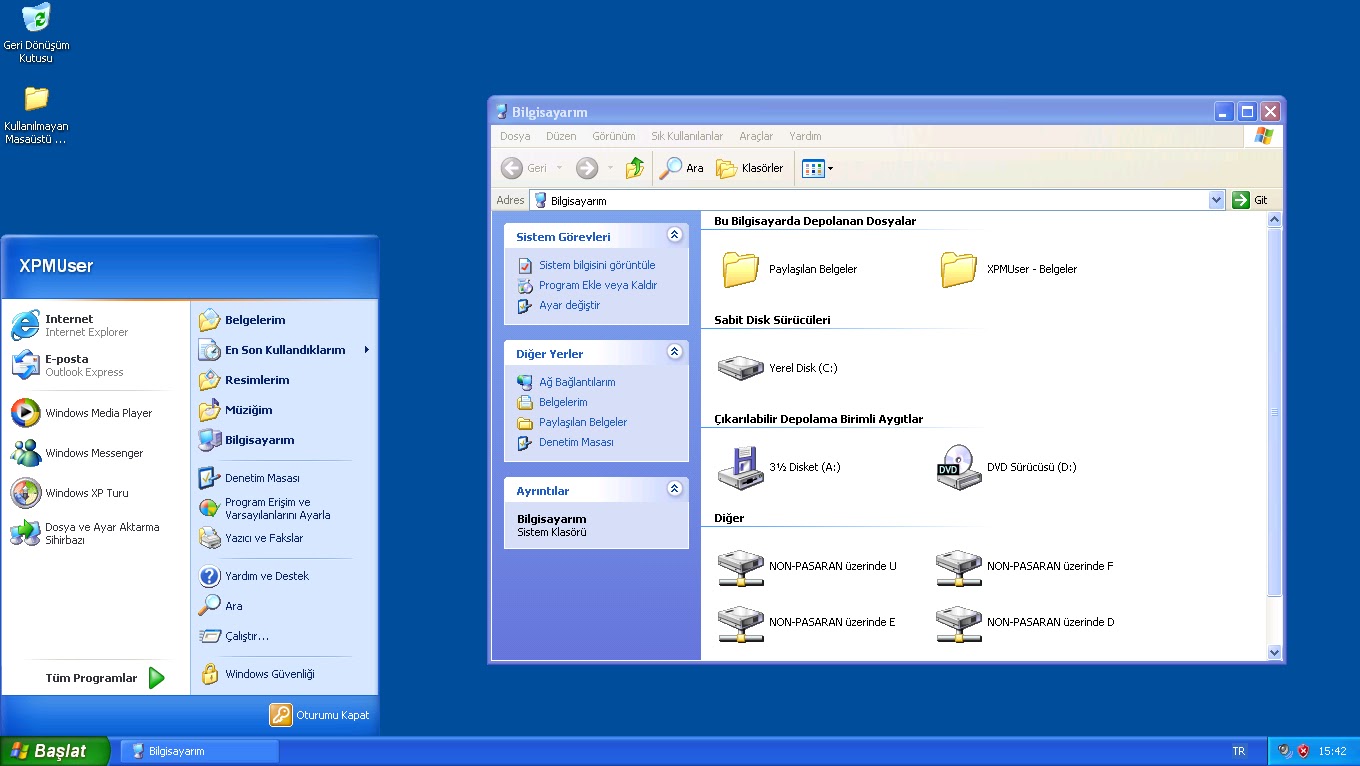
Task: Click inside the Adres input field
Action: [870, 200]
